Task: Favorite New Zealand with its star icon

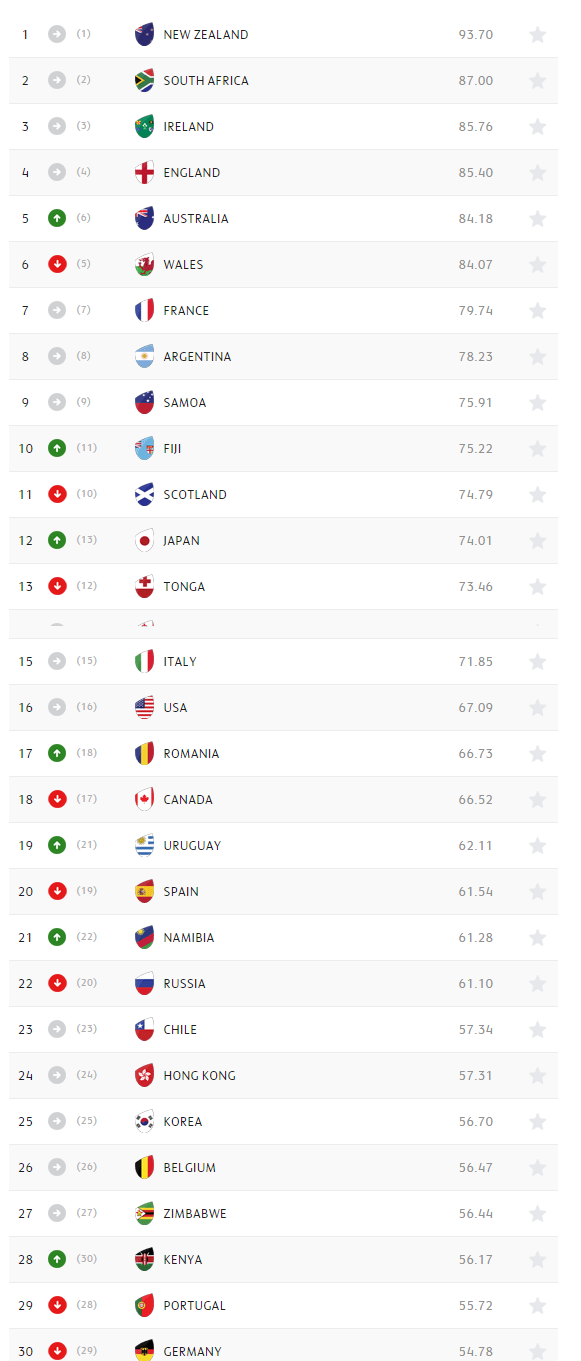Action: pos(537,35)
